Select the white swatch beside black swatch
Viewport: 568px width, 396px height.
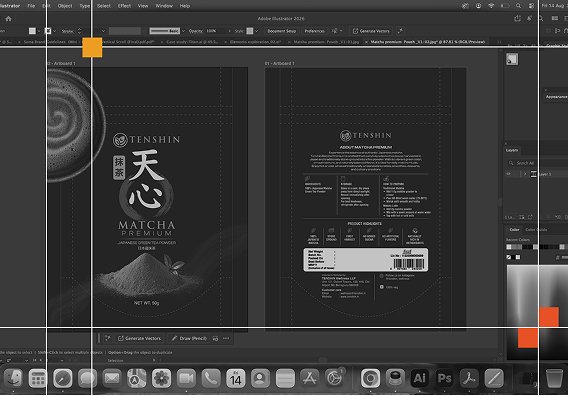pyautogui.click(x=518, y=257)
